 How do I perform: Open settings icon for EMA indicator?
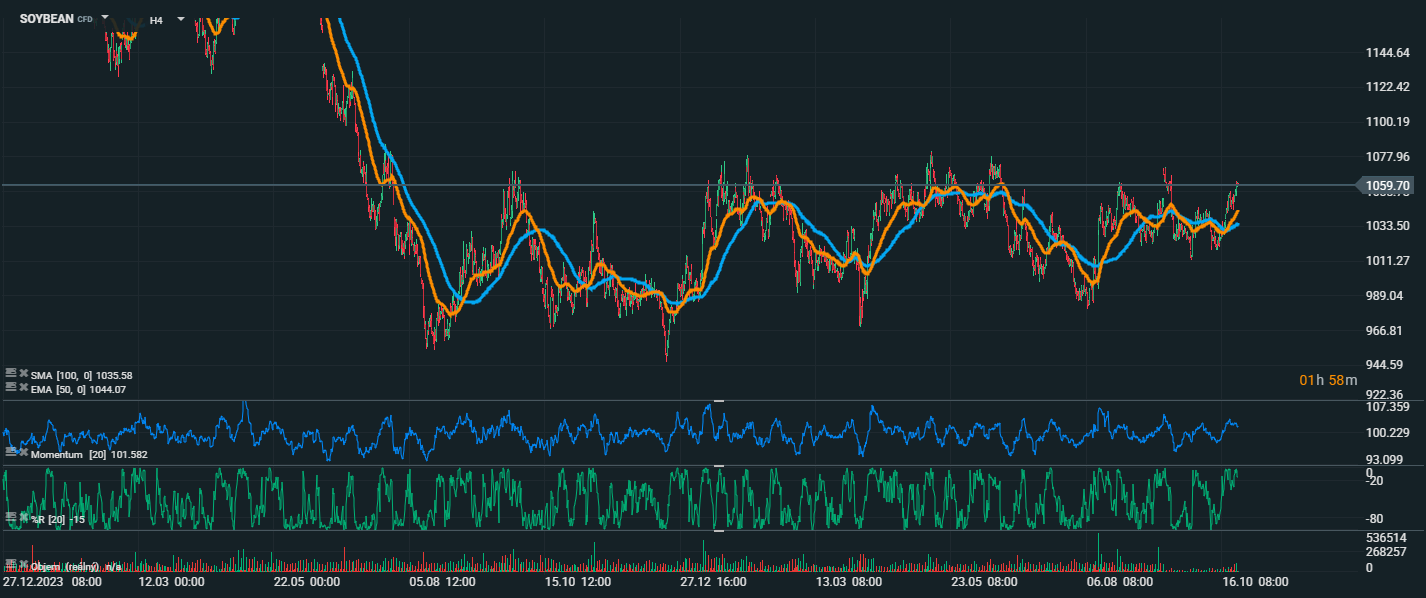pos(11,388)
